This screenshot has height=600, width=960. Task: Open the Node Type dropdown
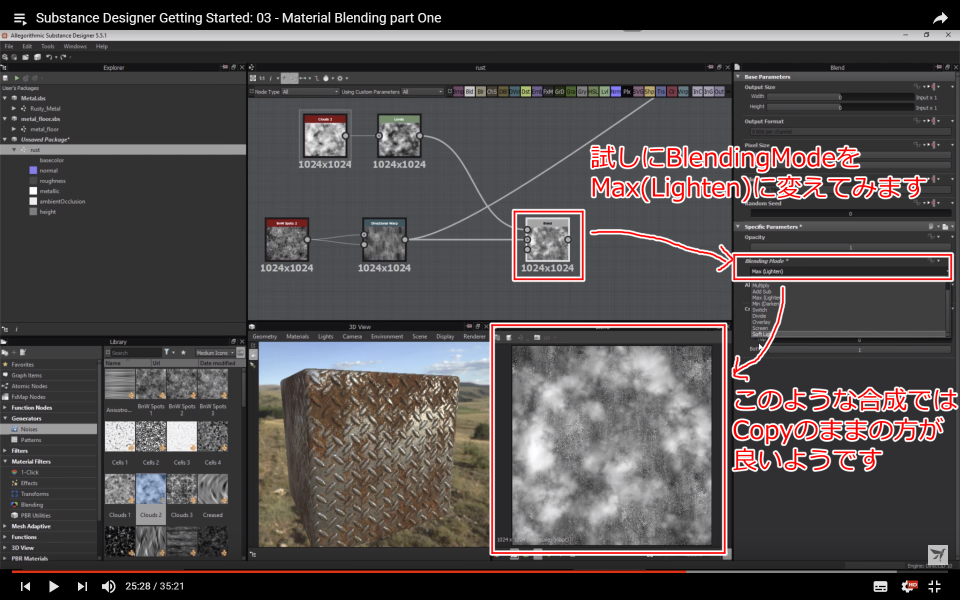pos(310,91)
